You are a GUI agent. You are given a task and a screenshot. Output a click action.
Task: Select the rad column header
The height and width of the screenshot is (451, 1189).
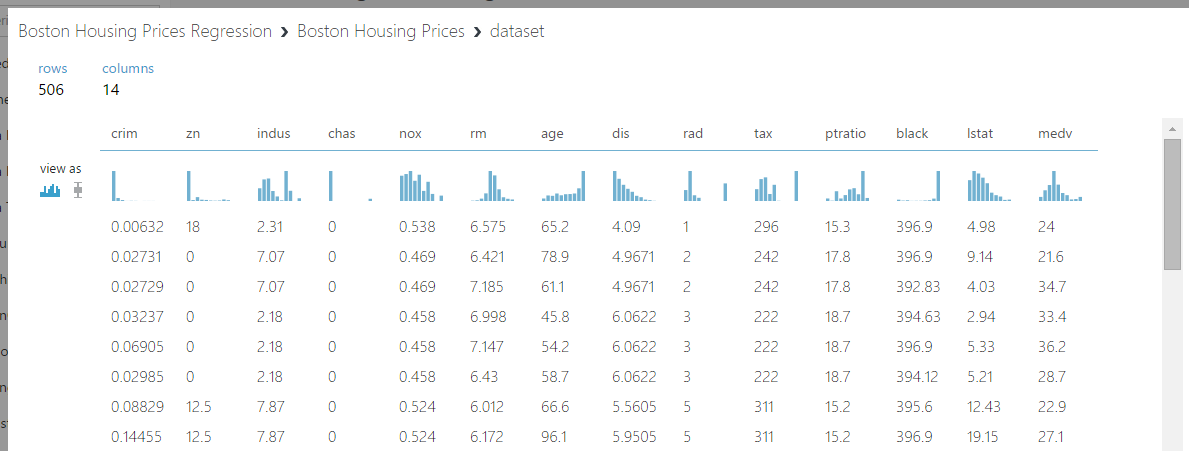pos(693,134)
